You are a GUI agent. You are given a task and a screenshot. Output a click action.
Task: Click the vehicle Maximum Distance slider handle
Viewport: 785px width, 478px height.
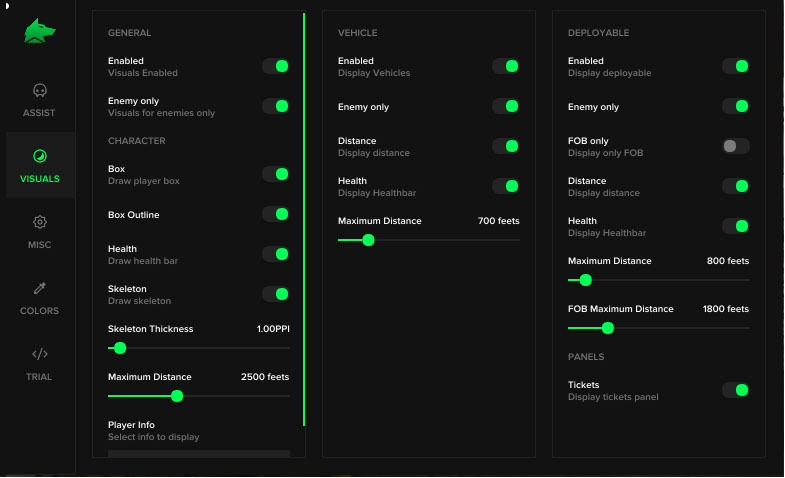tap(368, 240)
